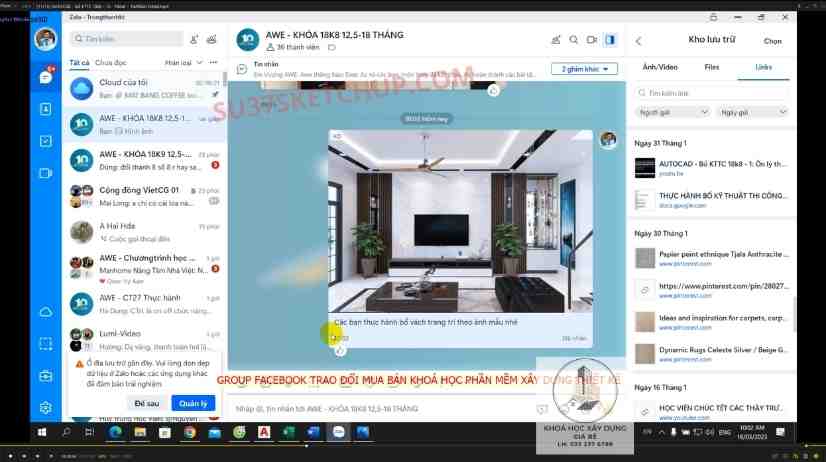This screenshot has width=826, height=462.
Task: Open the Contacts icon in left sidebar
Action: pos(46,109)
